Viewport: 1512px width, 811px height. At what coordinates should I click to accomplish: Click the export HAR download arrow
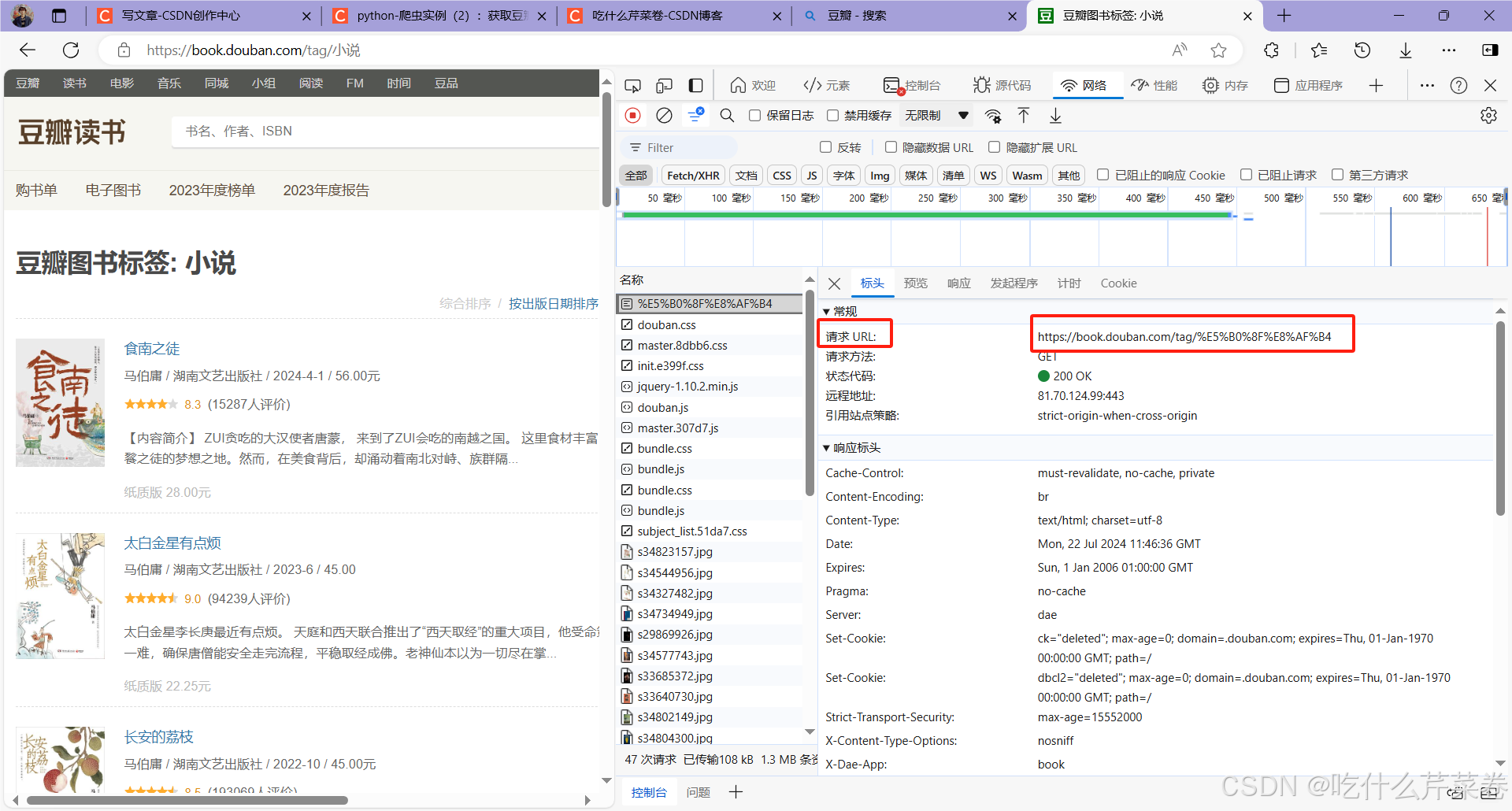(1055, 116)
